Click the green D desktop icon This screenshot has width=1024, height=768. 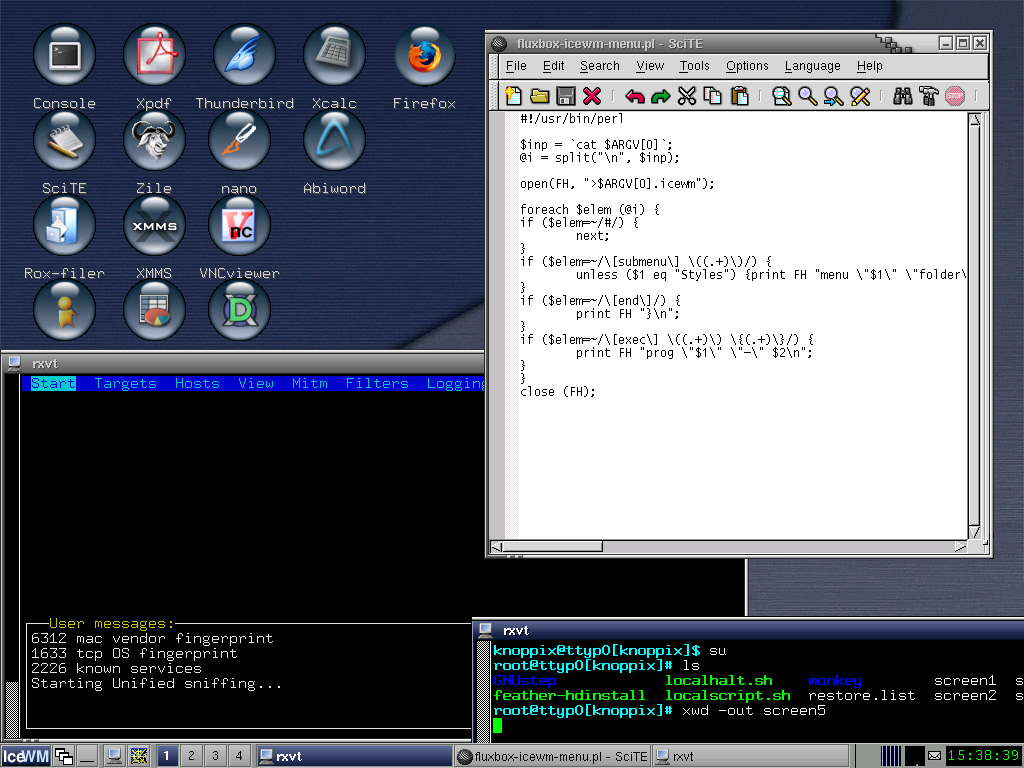(239, 310)
